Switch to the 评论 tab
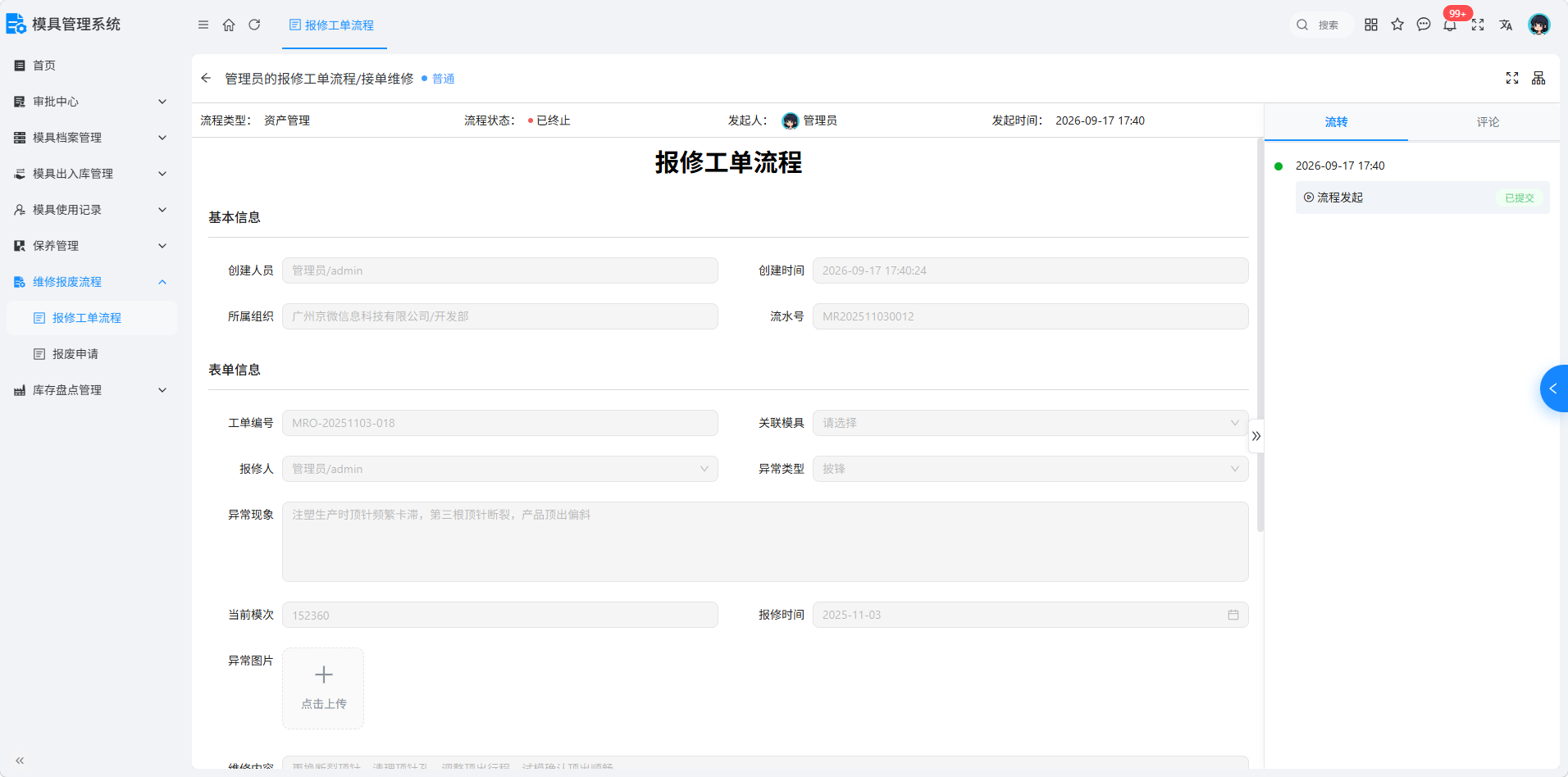This screenshot has height=777, width=1568. point(1488,122)
